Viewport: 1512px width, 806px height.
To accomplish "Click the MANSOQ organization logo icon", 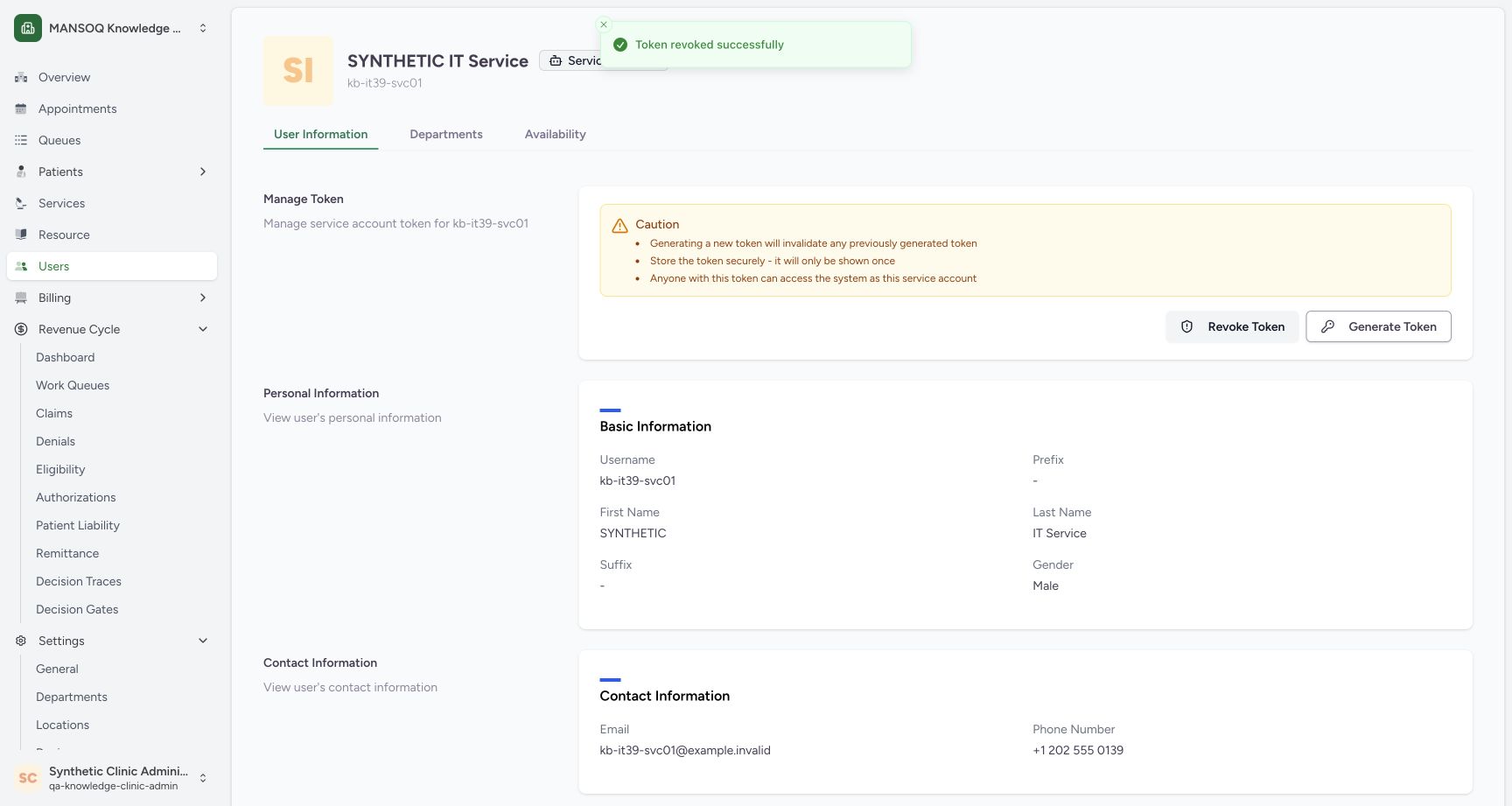I will (x=28, y=28).
